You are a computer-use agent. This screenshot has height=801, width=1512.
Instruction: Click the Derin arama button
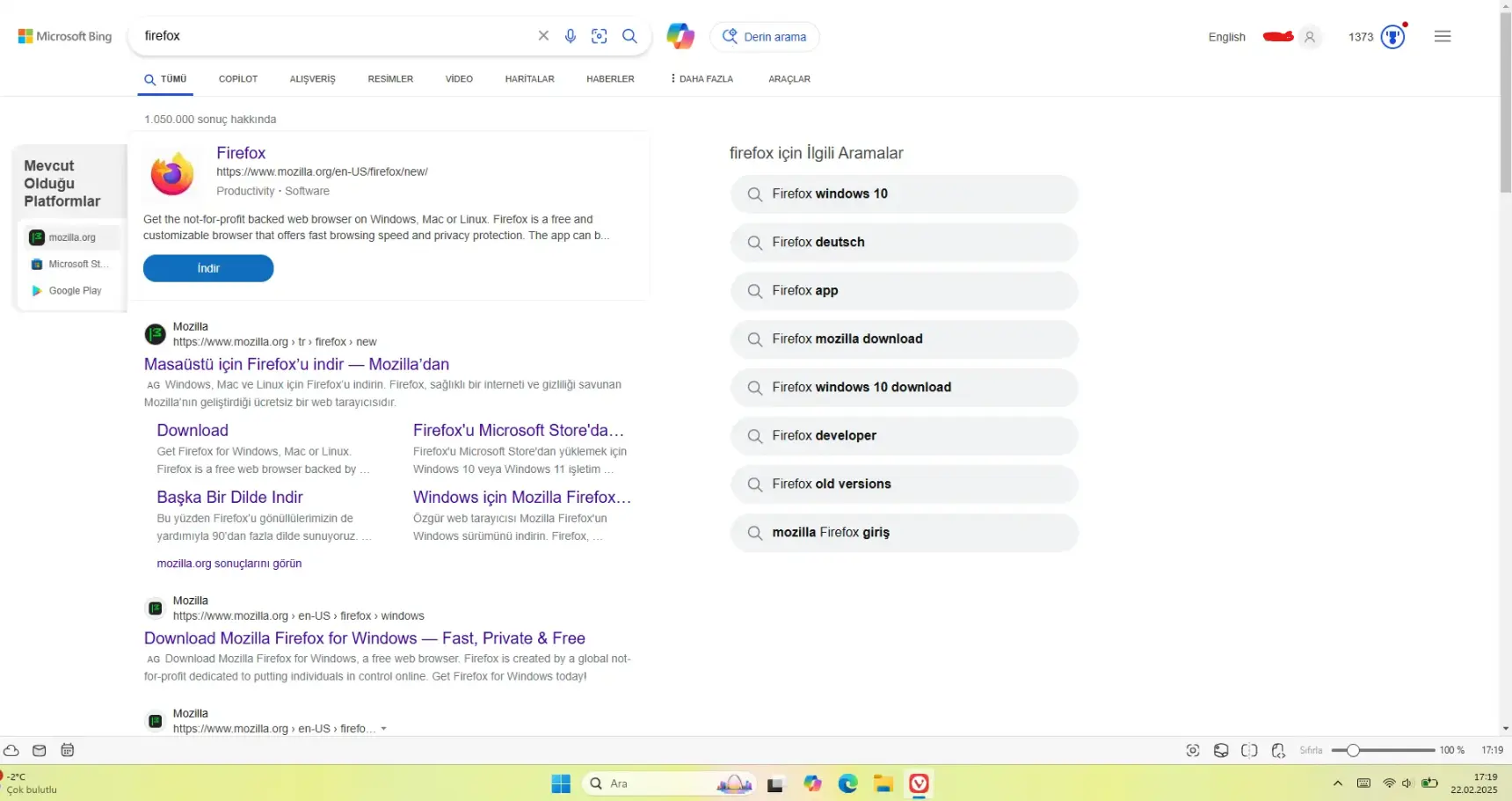[765, 37]
